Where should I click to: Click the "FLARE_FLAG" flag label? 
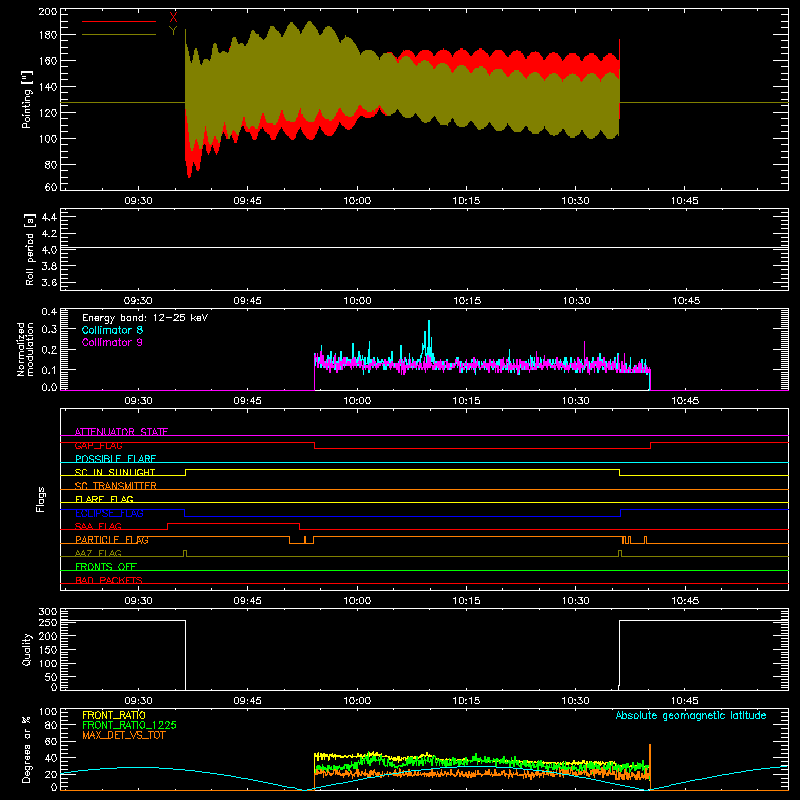(104, 499)
